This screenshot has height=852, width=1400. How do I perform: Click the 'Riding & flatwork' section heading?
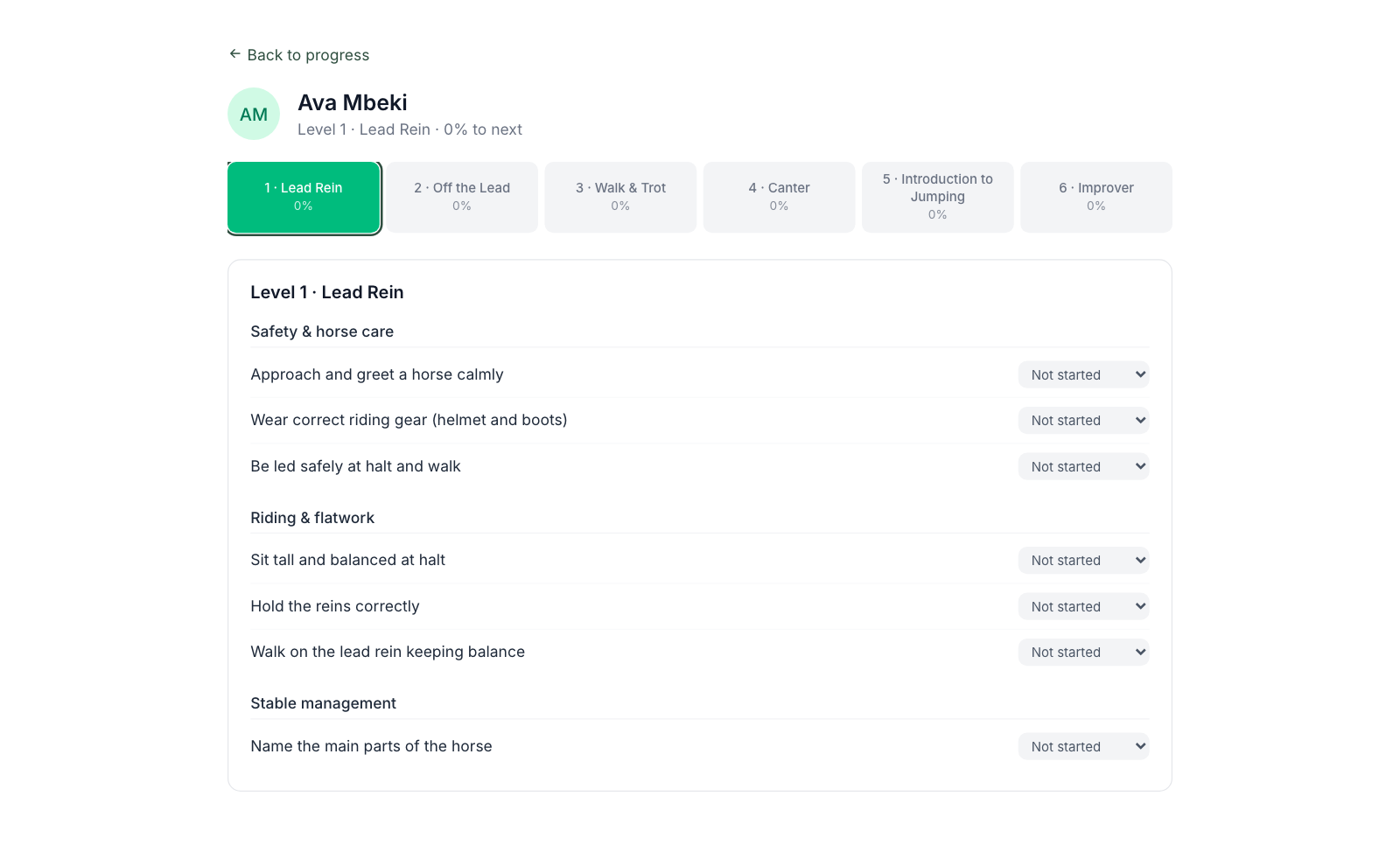coord(312,518)
